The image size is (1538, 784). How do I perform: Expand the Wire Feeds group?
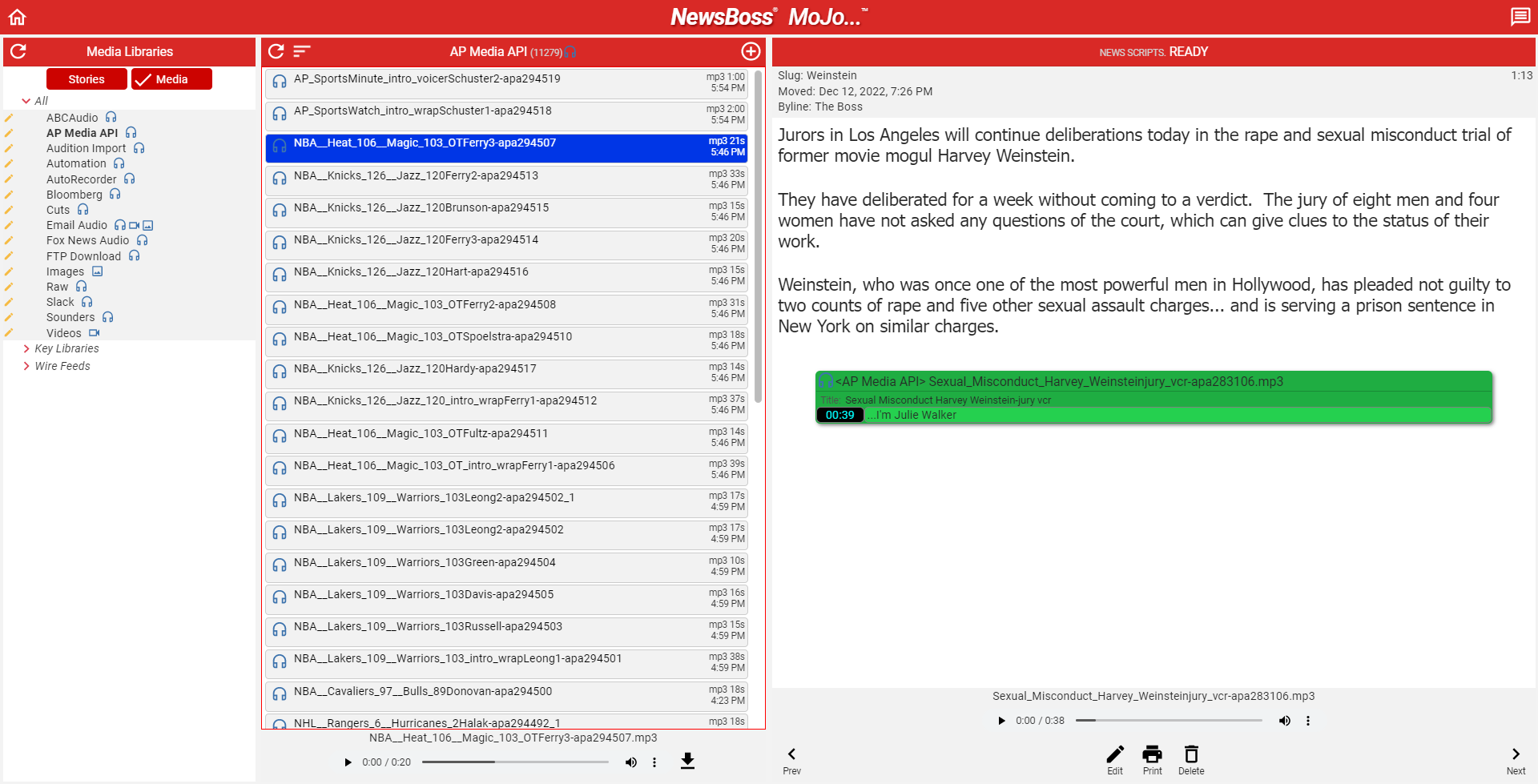pos(26,366)
